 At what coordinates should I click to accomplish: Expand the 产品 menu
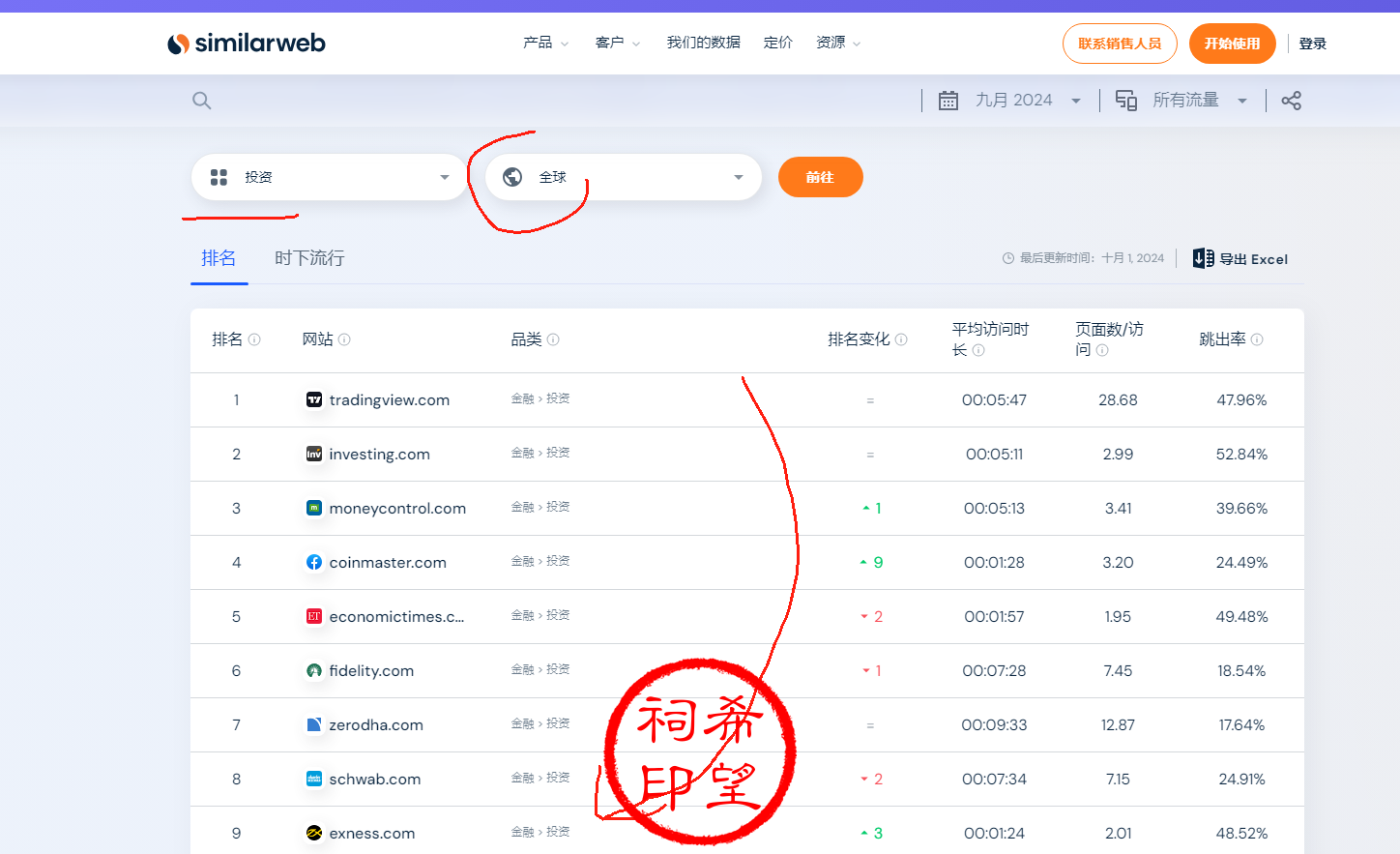click(546, 43)
